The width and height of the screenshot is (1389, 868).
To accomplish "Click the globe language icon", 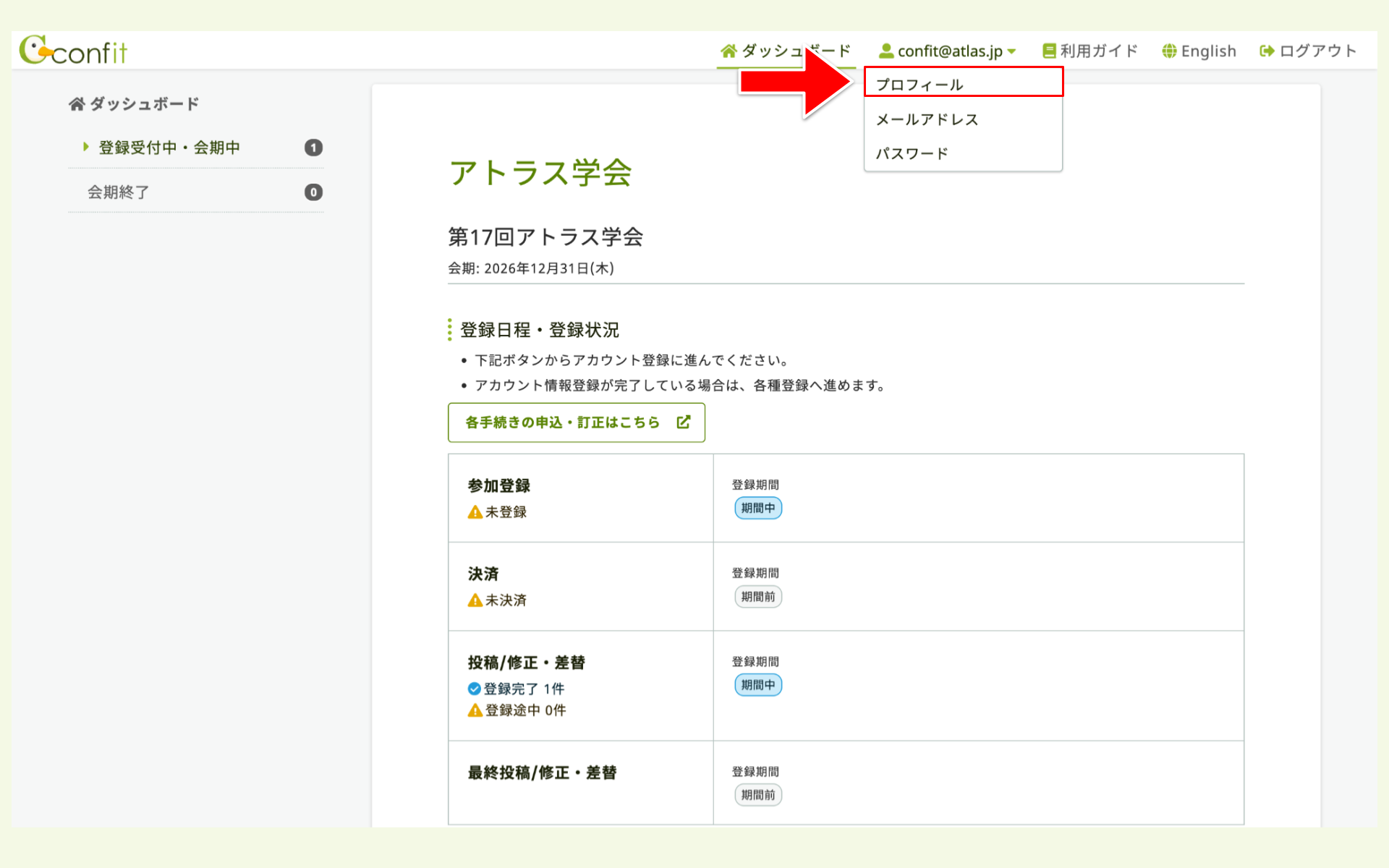I will (x=1169, y=51).
